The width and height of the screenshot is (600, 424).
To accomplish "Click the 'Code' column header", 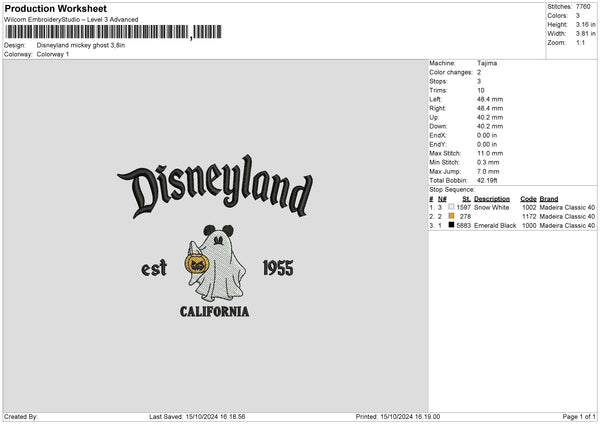I will click(528, 199).
